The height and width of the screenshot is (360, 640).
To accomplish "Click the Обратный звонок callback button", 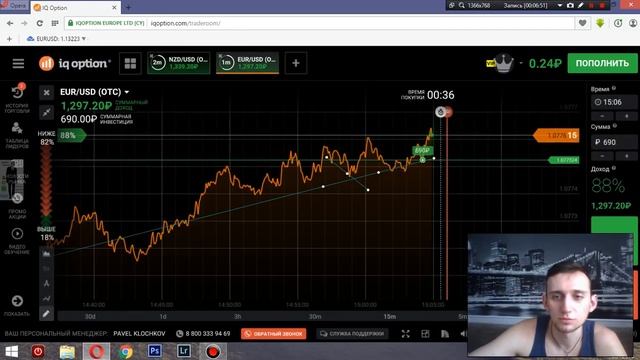I will [273, 334].
